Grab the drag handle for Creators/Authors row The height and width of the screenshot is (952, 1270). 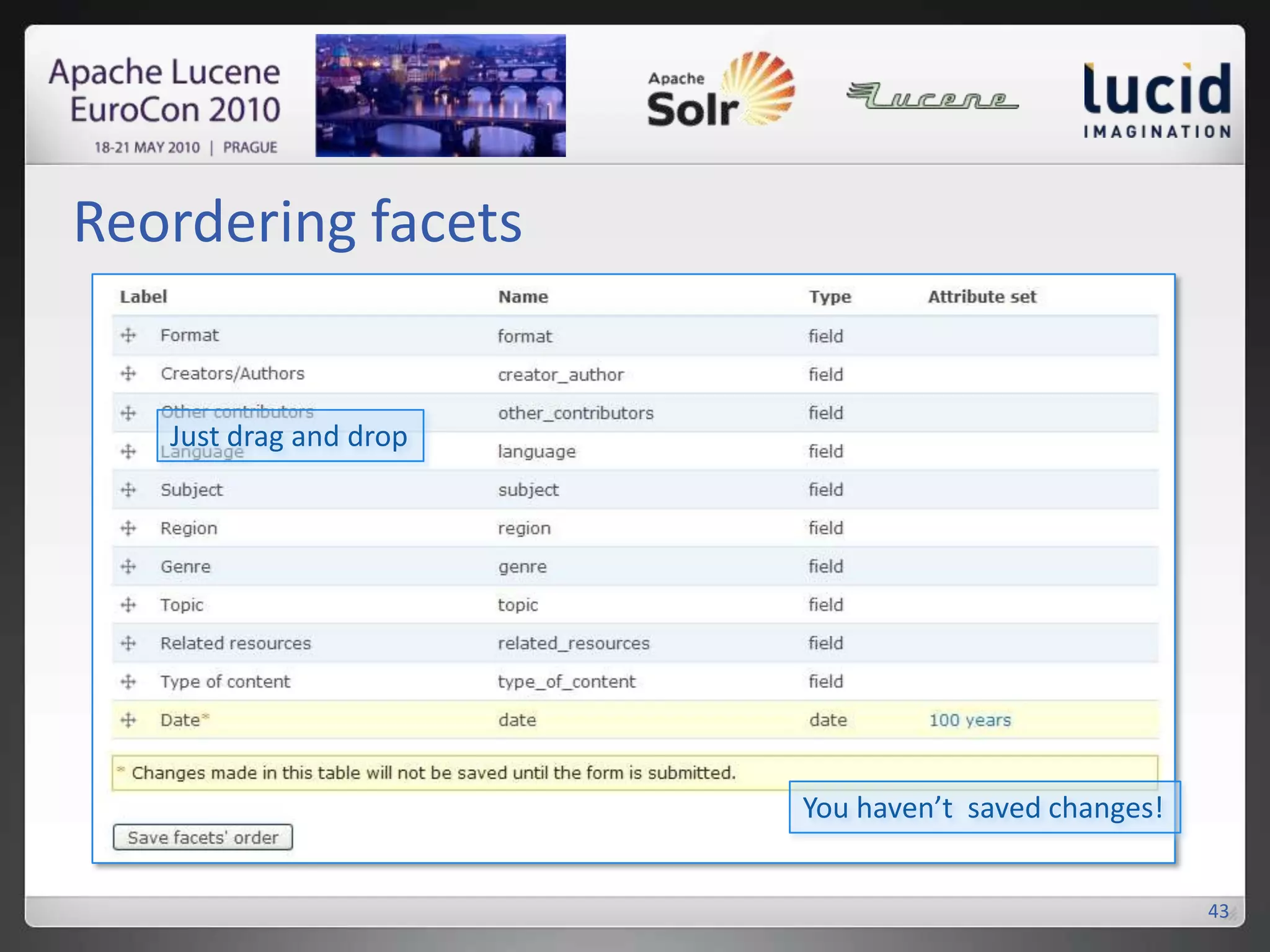[x=128, y=374]
